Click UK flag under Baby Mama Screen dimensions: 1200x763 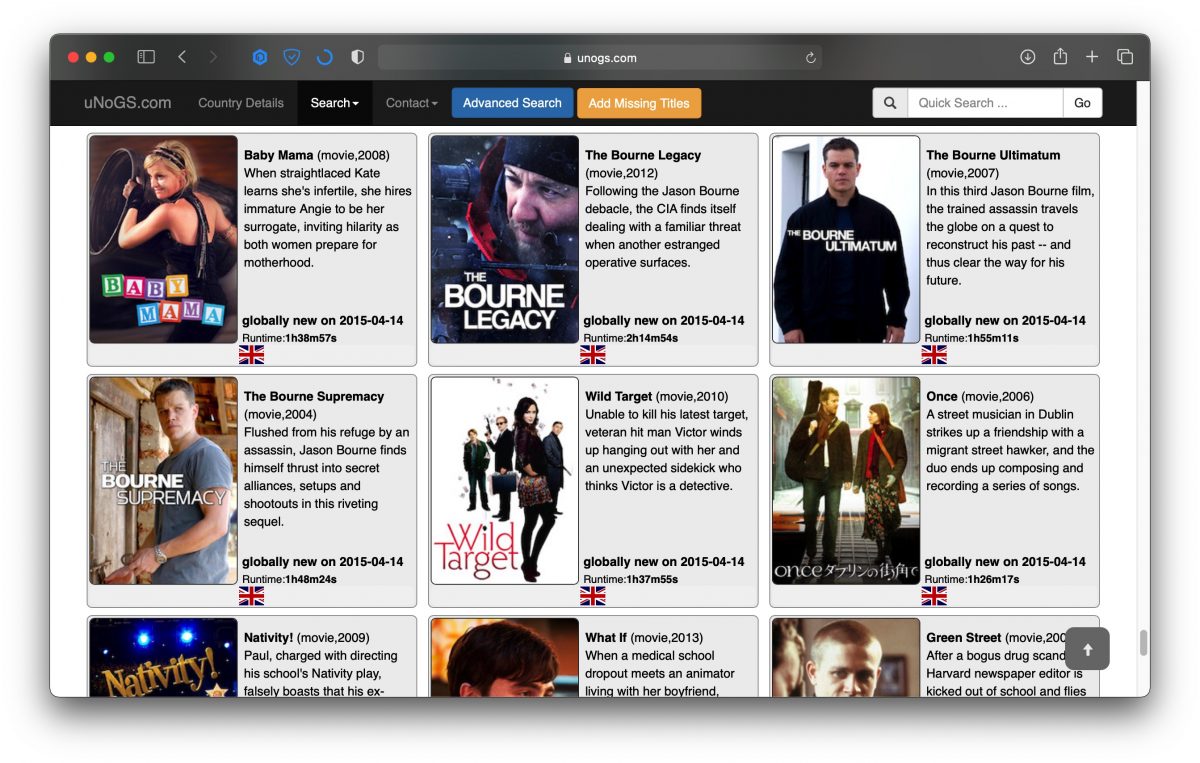(252, 355)
